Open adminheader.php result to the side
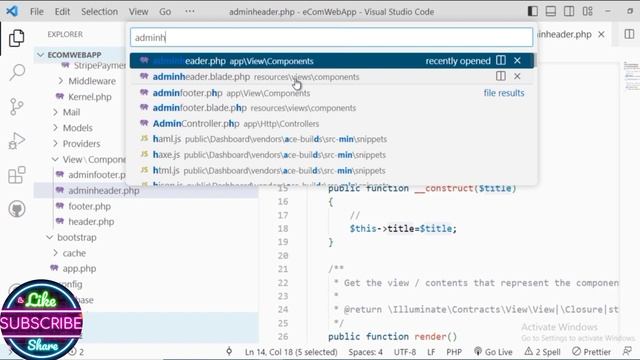This screenshot has height=360, width=640. tap(501, 60)
